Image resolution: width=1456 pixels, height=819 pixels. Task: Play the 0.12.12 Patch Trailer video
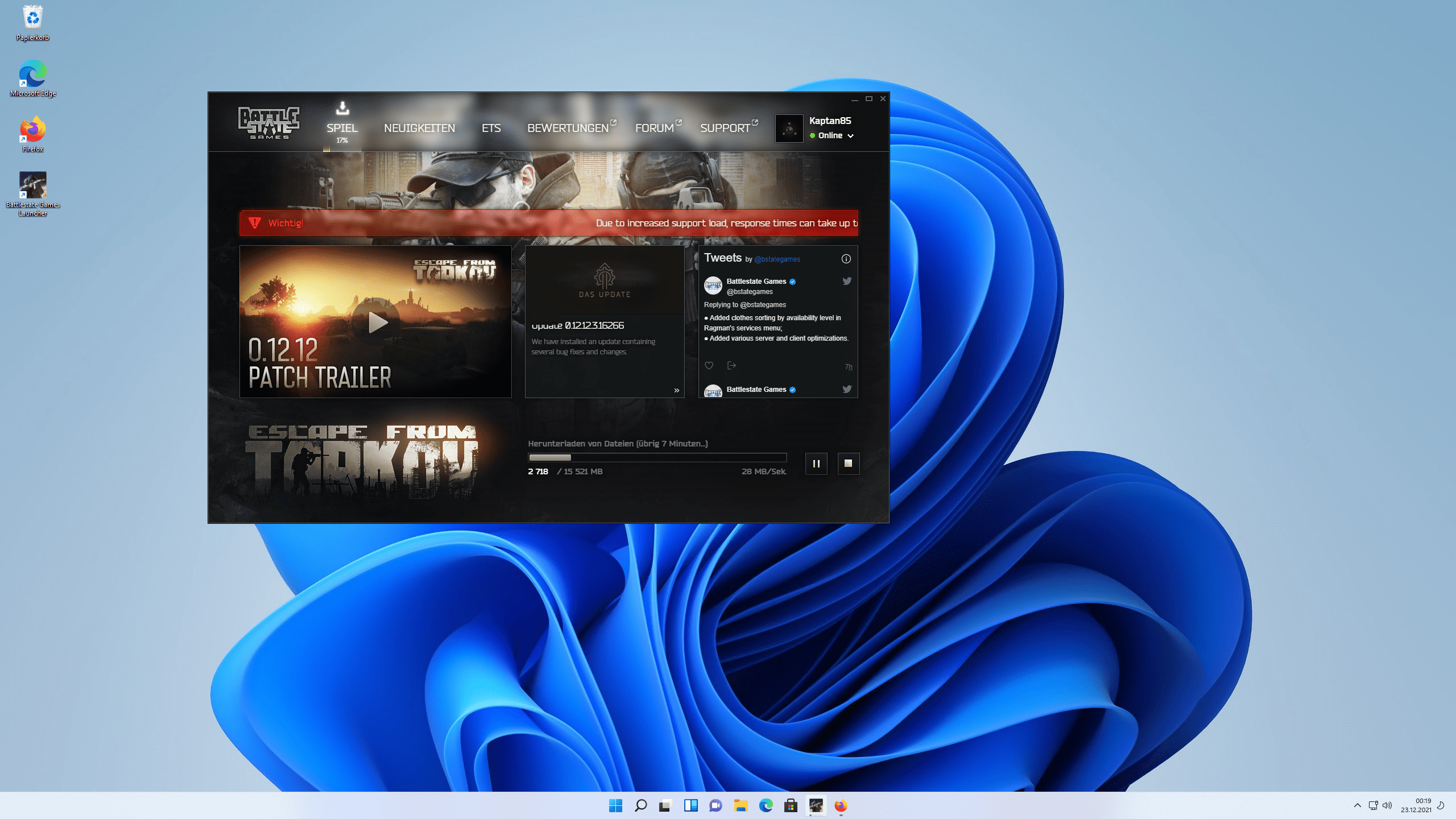[376, 322]
